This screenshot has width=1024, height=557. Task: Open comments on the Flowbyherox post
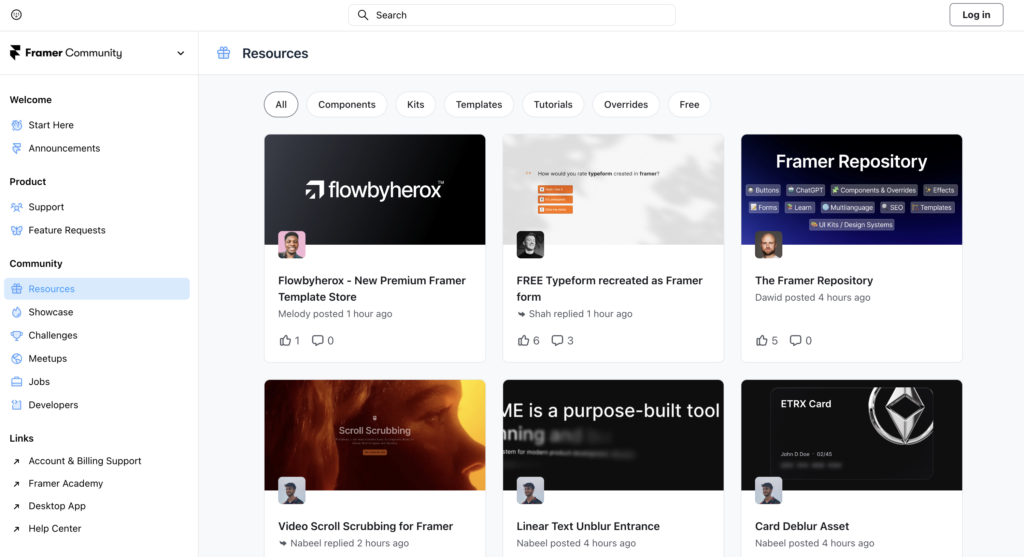pos(317,340)
